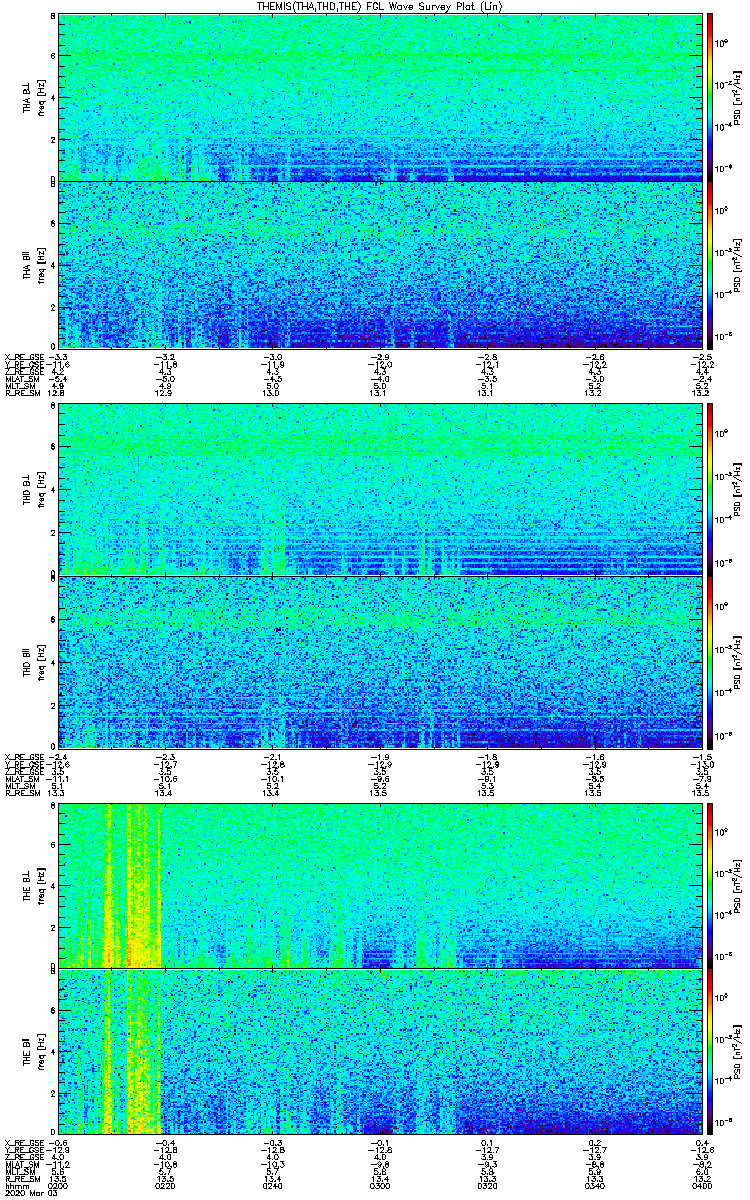
Task: Click the 0320 time tick label
Action: [486, 1186]
